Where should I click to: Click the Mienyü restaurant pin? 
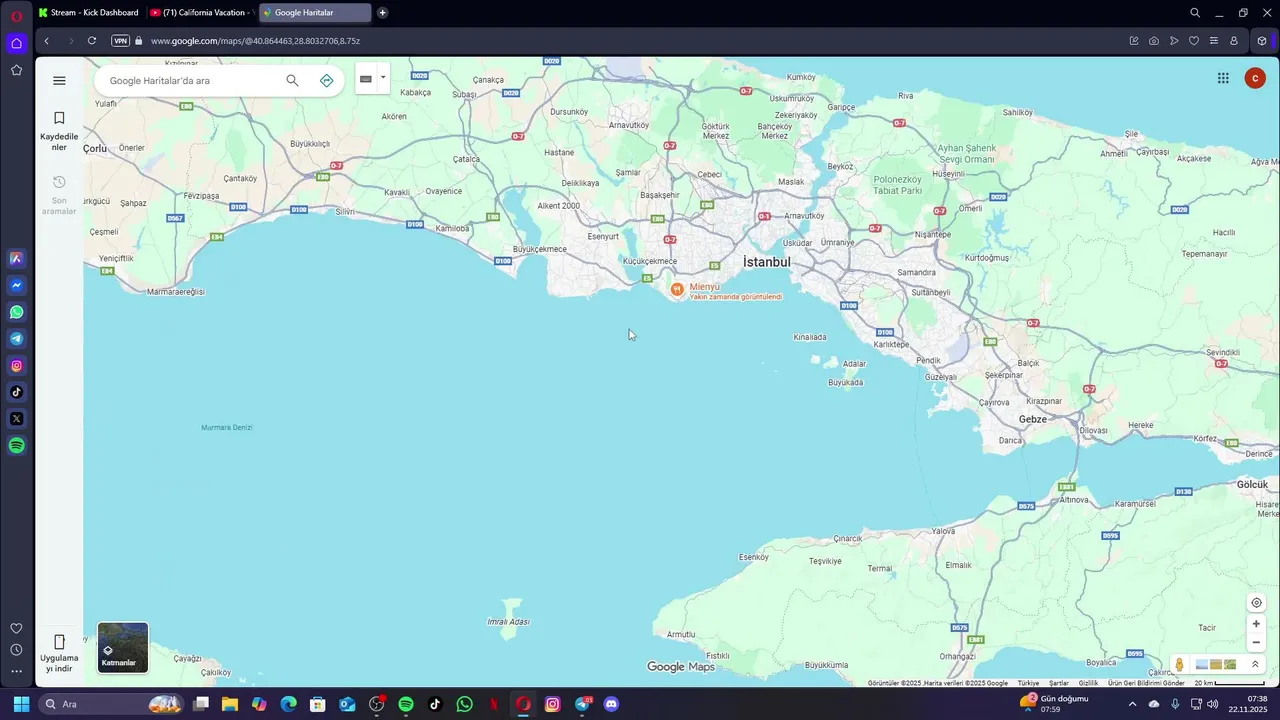677,289
